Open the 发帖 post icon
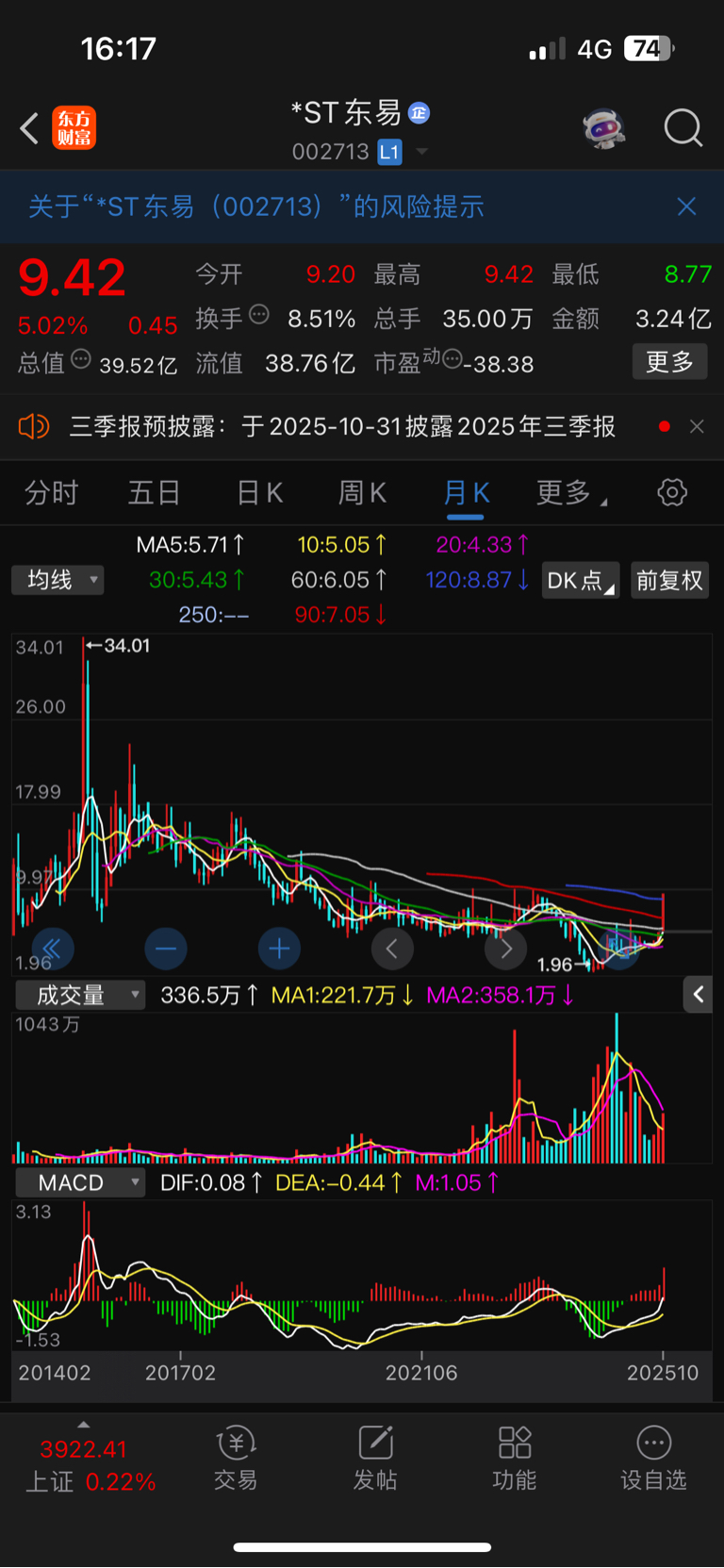The width and height of the screenshot is (724, 1568). (x=375, y=1458)
